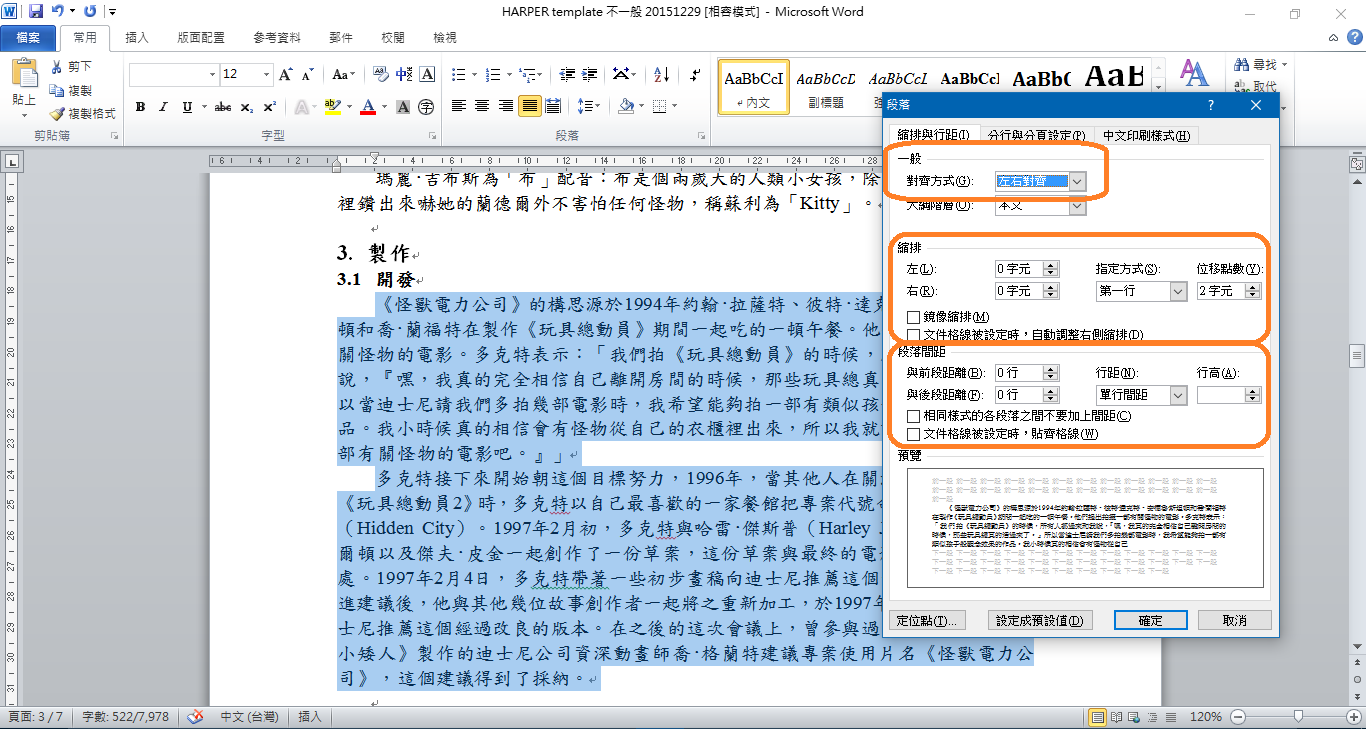
Task: Check the 鏡像縮排 checkbox
Action: (913, 317)
